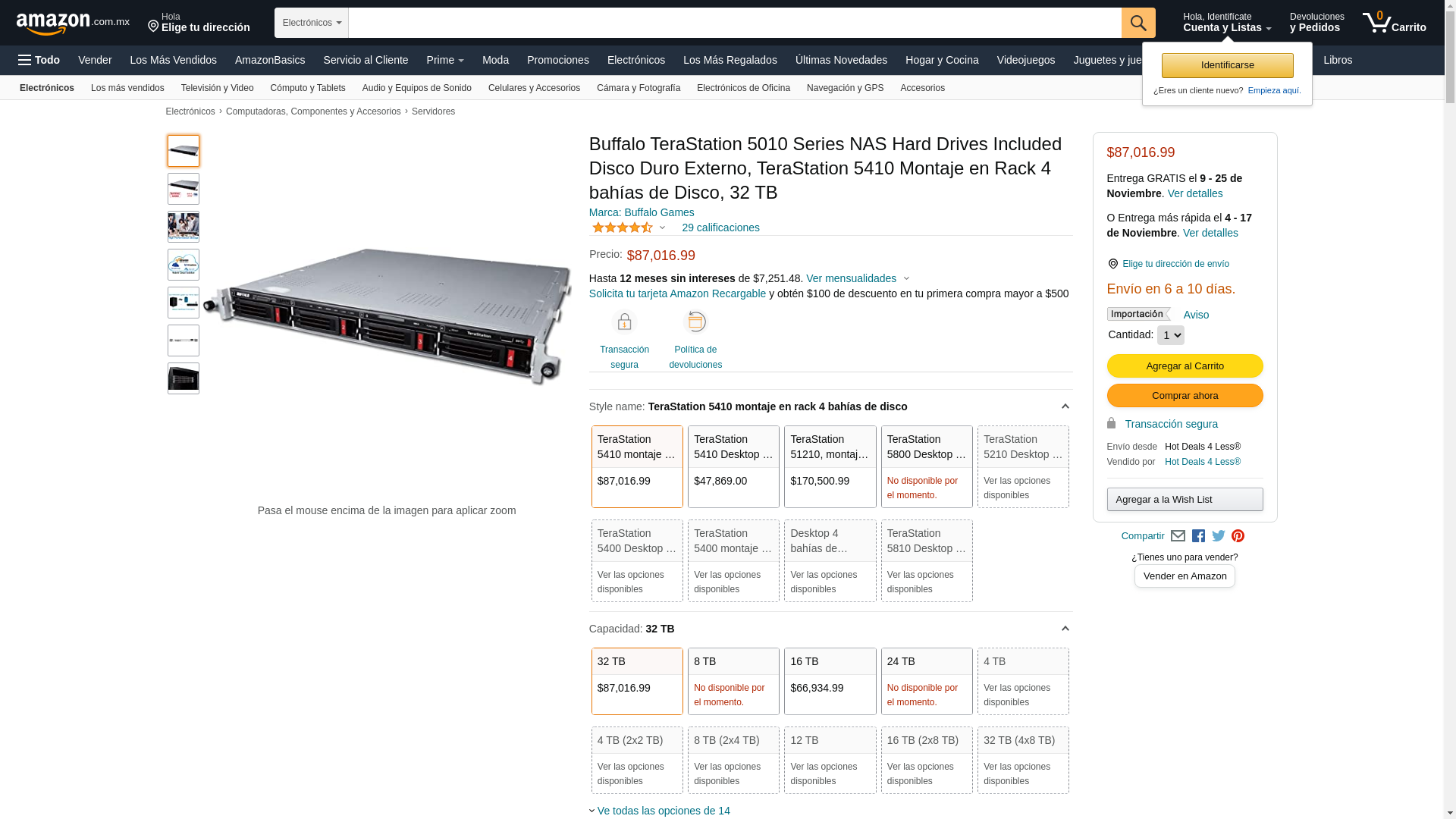Select TeraStation 51210 style at $170,500.99

(x=830, y=466)
